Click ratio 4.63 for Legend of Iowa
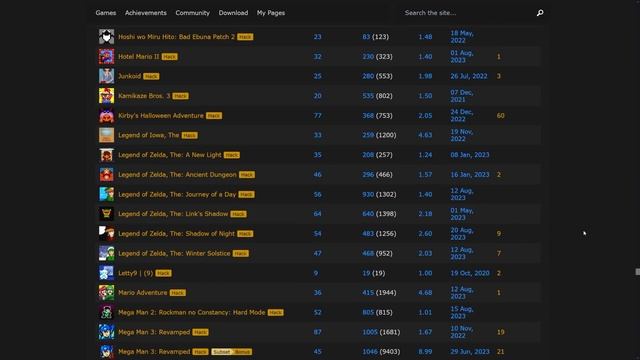The width and height of the screenshot is (640, 360). [x=425, y=135]
